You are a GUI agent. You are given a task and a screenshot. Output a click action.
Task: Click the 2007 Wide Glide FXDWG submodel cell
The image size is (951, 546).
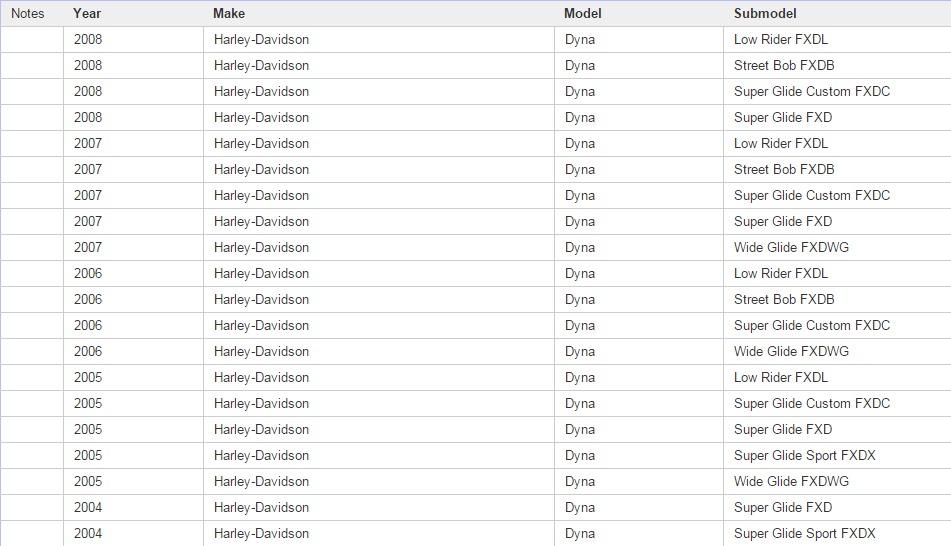pos(791,248)
